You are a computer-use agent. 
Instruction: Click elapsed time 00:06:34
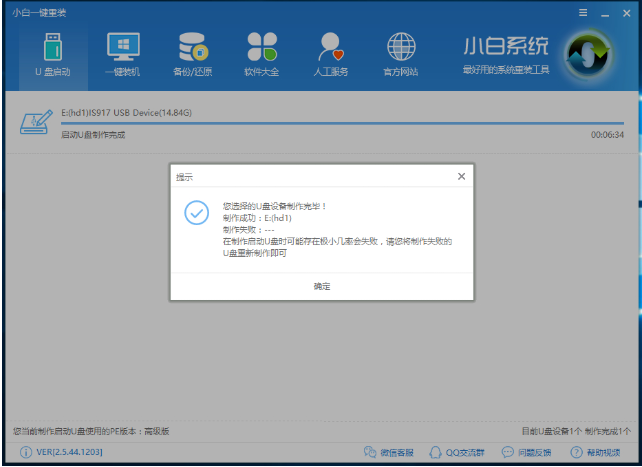pyautogui.click(x=607, y=135)
